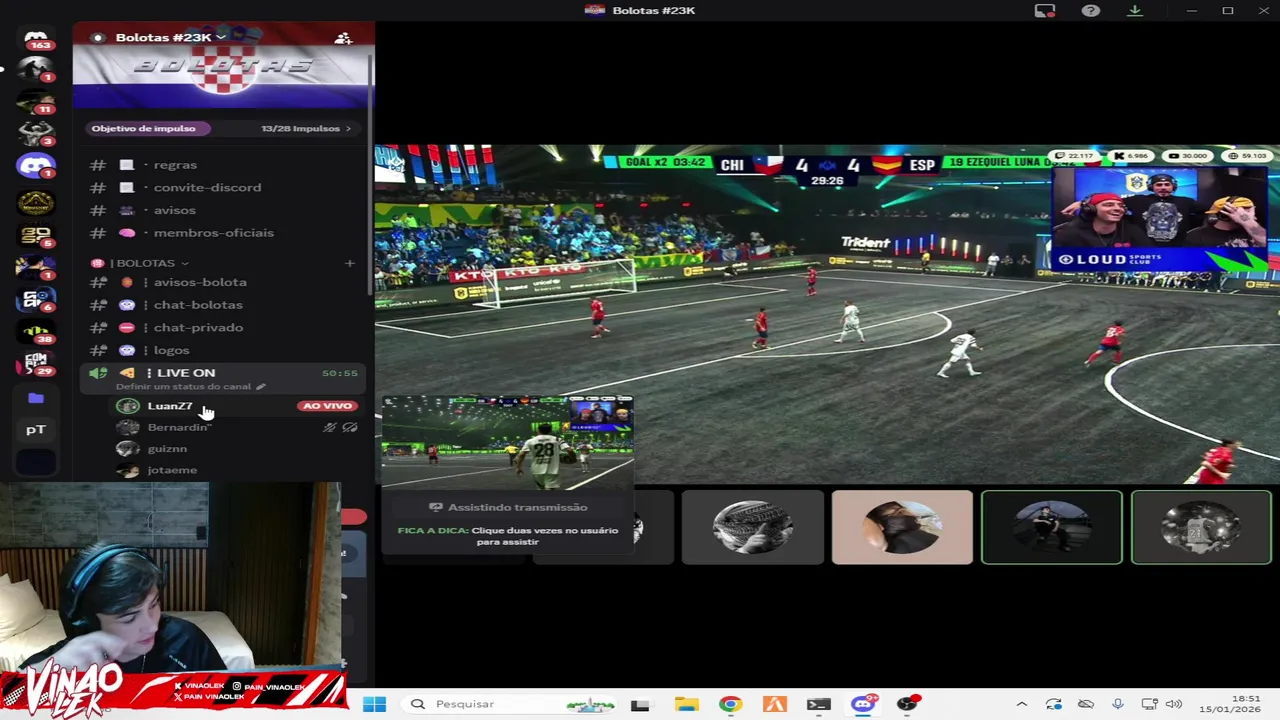Viewport: 1280px width, 720px height.
Task: Open the blue Discord logo server icon
Action: pyautogui.click(x=36, y=166)
